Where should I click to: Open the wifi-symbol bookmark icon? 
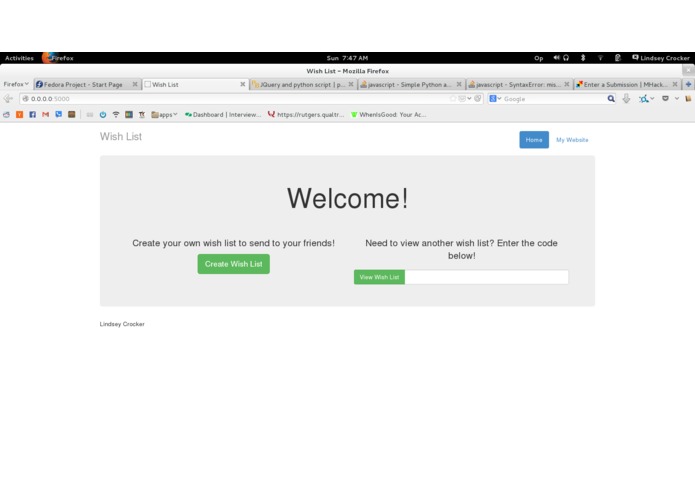(116, 115)
